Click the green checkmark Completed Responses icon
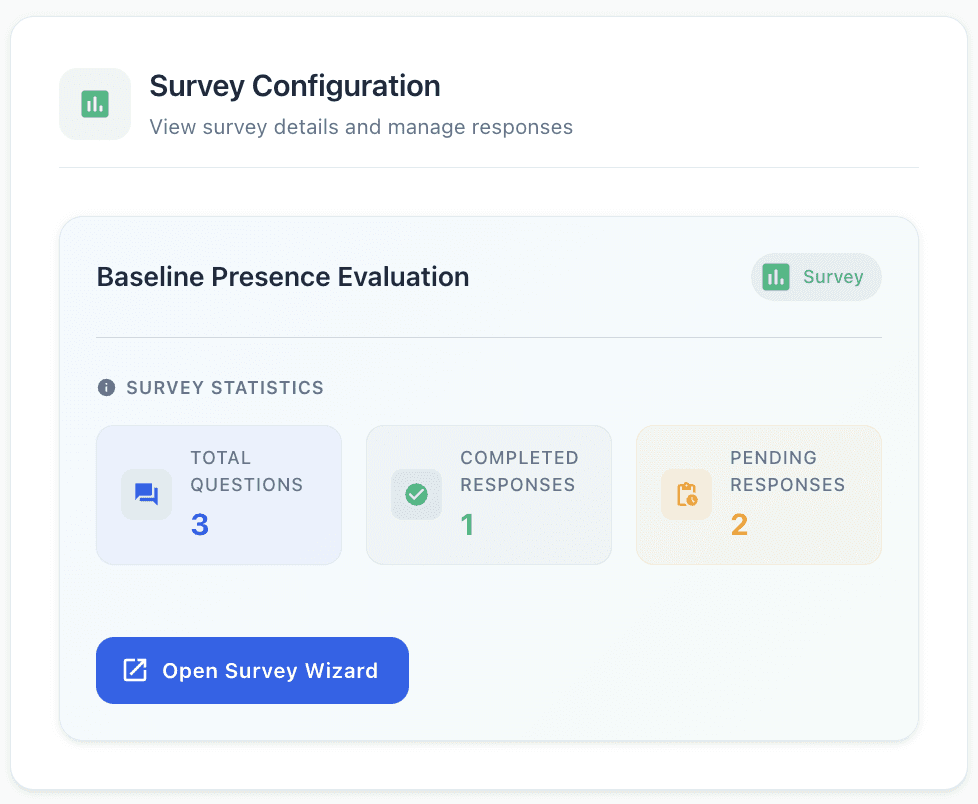 pyautogui.click(x=416, y=495)
